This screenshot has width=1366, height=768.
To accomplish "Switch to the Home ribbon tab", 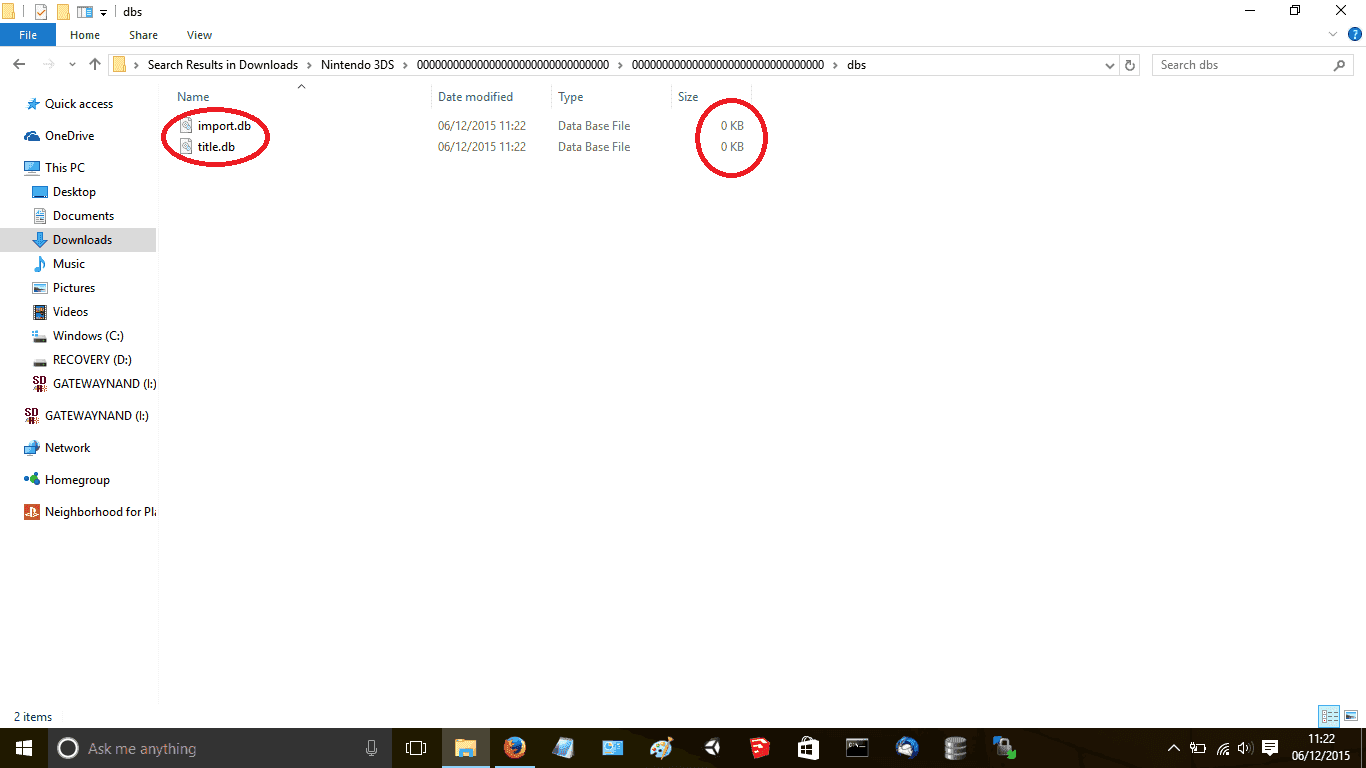I will (x=85, y=35).
